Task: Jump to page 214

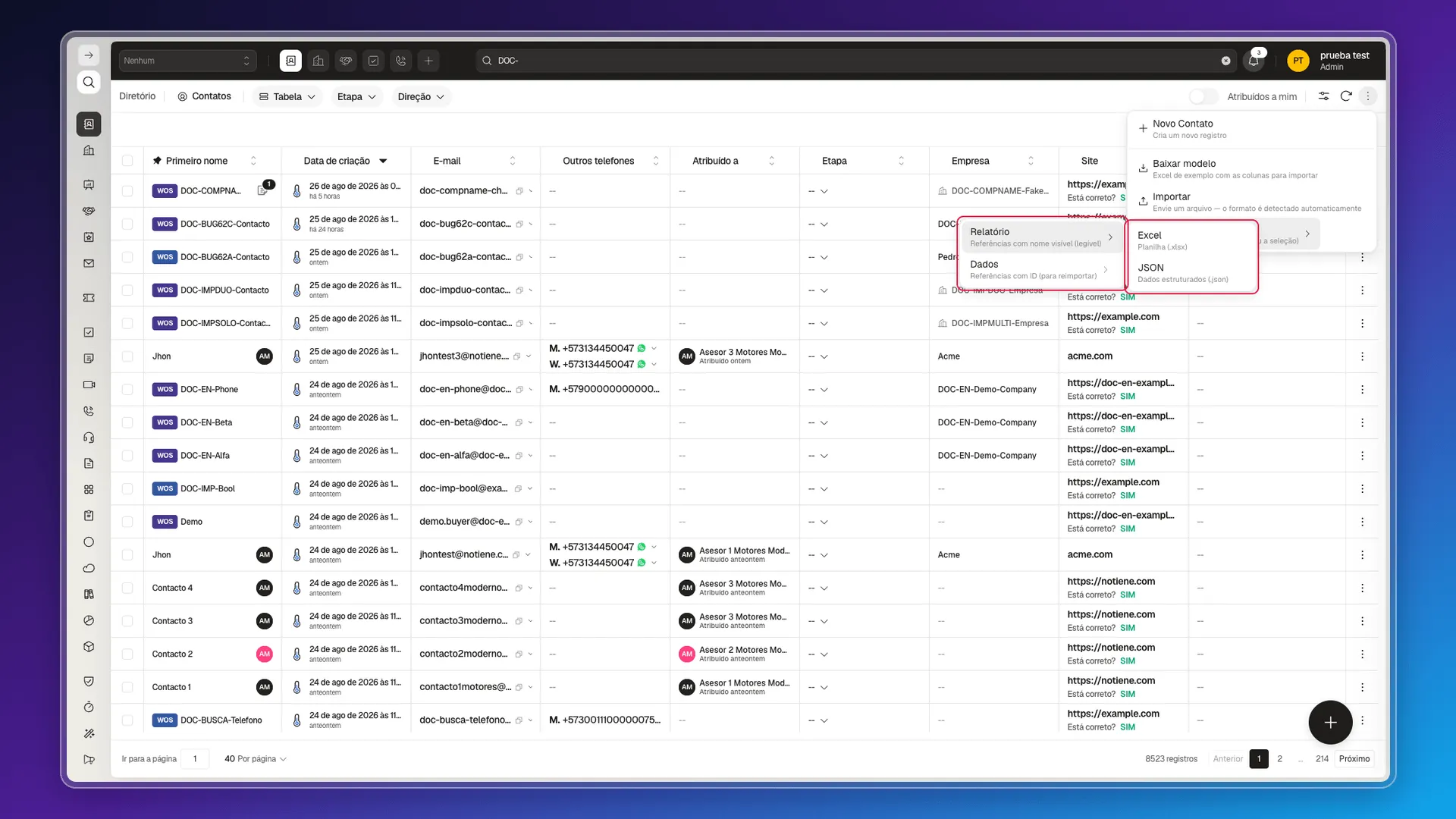Action: (x=1322, y=759)
